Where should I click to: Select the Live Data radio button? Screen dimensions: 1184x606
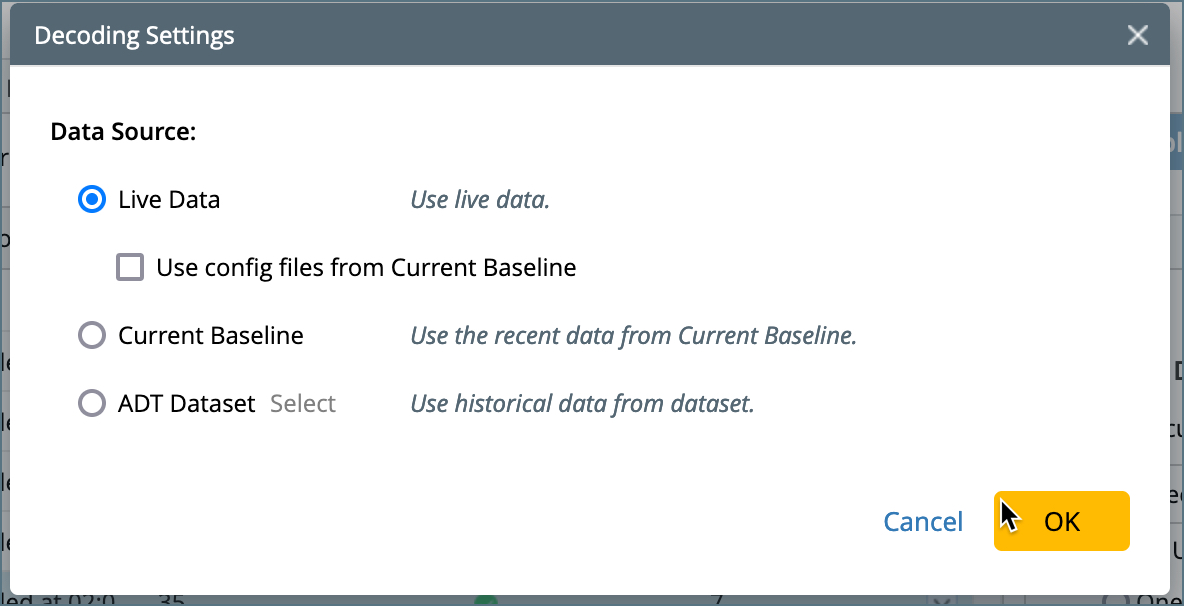pyautogui.click(x=92, y=200)
